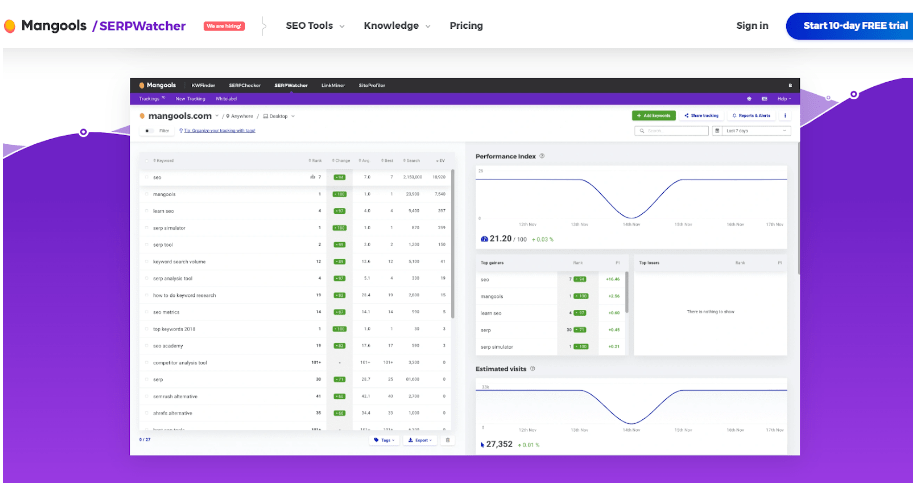The width and height of the screenshot is (916, 487).
Task: Expand the Knowledge menu
Action: tap(397, 26)
